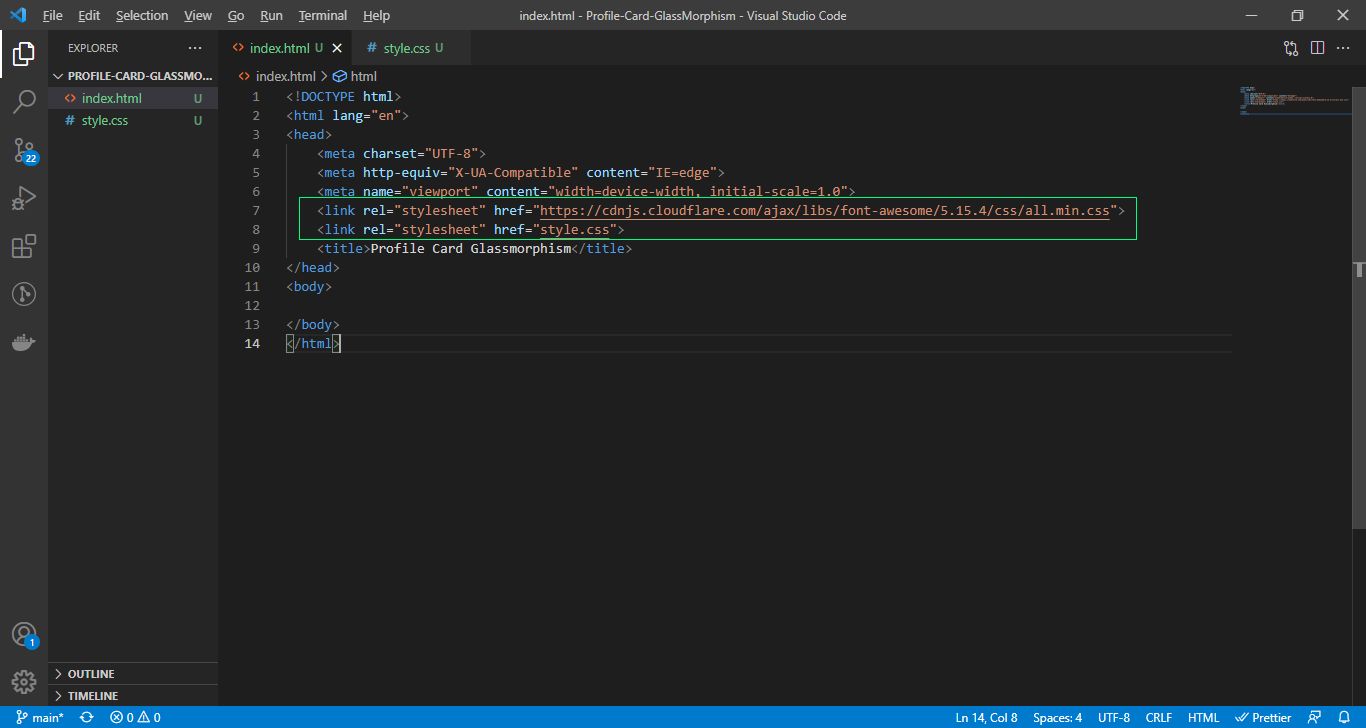Click the open changes compare icon

click(1291, 48)
